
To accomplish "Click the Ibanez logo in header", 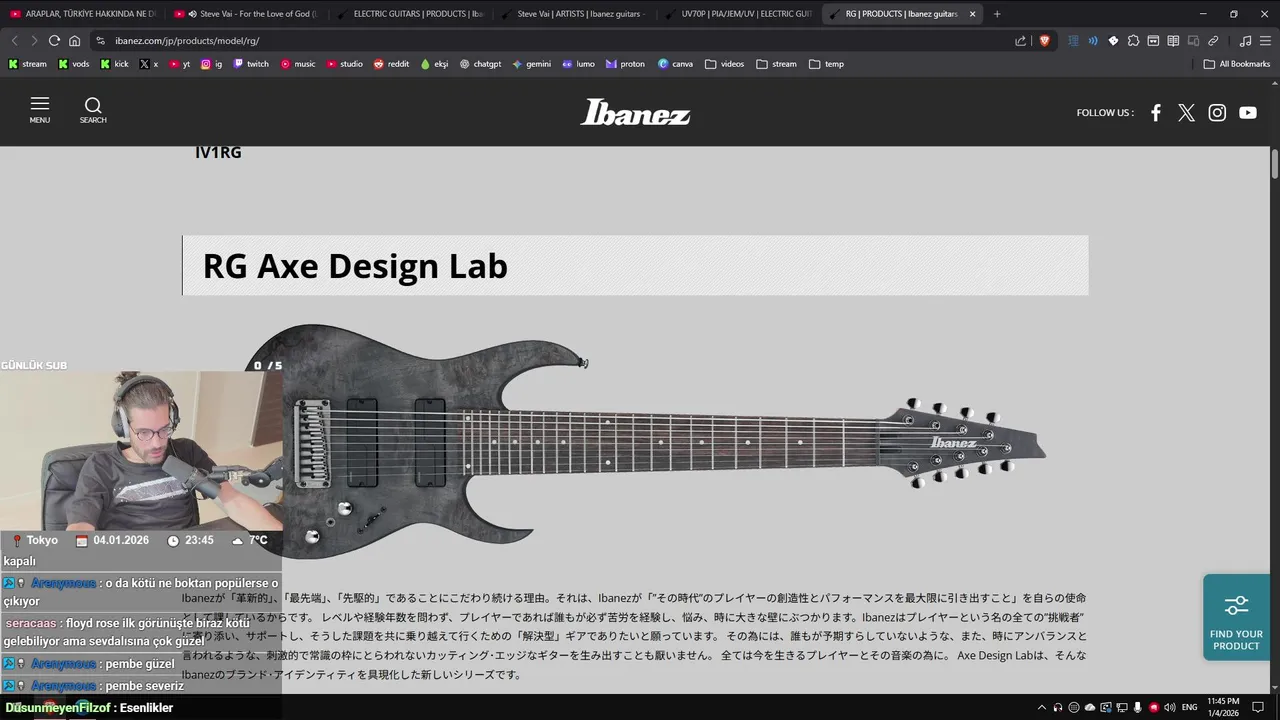I will click(635, 112).
